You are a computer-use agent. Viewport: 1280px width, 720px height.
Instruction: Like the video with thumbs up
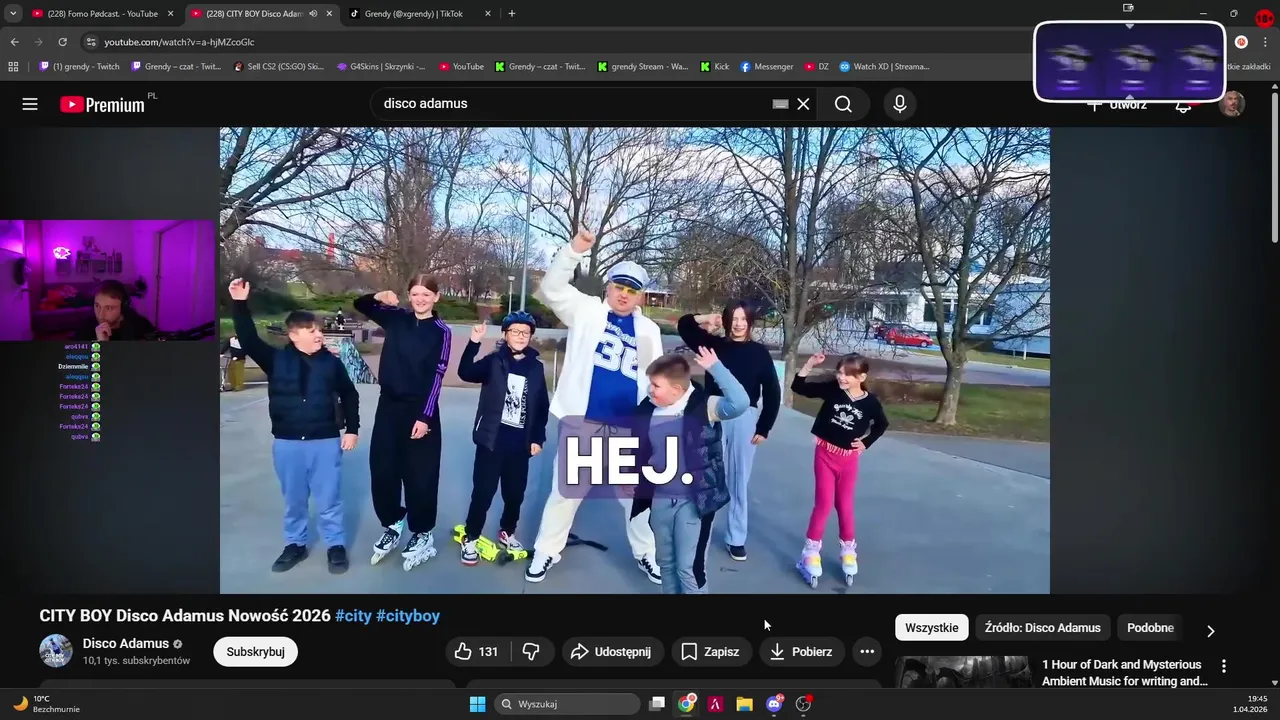(x=476, y=652)
